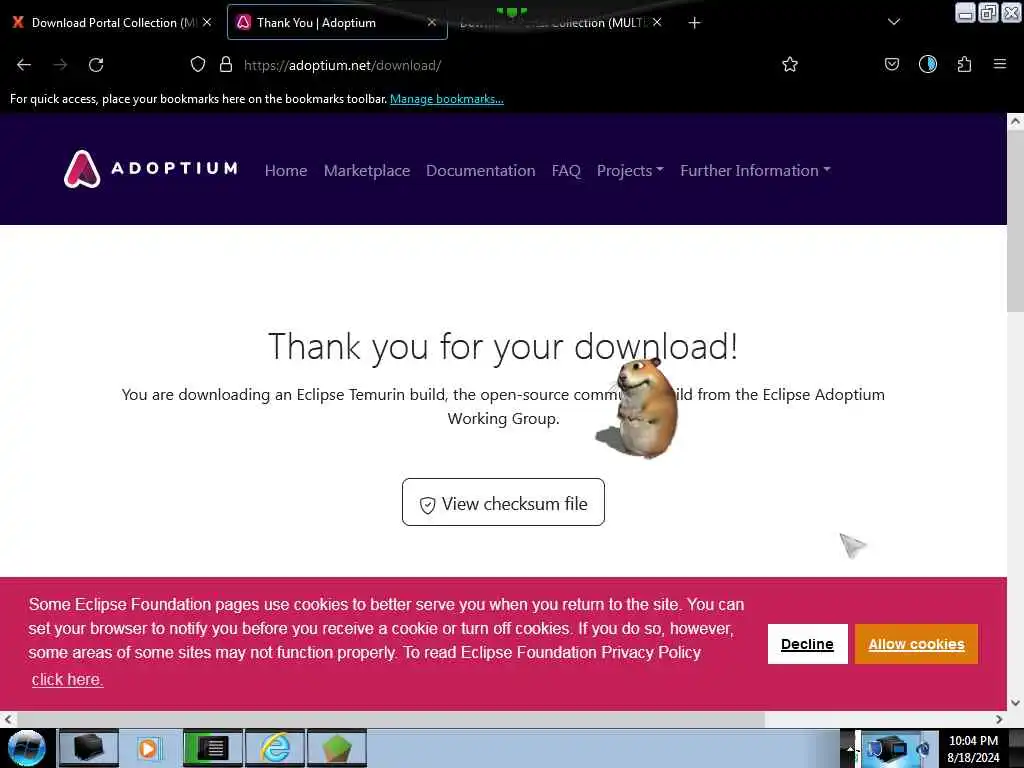Click the horizontal scrollbar thumb
This screenshot has width=1024, height=768.
click(x=389, y=719)
